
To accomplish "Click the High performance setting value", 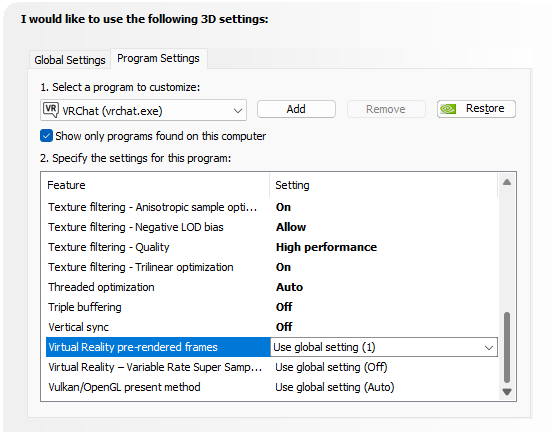I will [x=326, y=247].
